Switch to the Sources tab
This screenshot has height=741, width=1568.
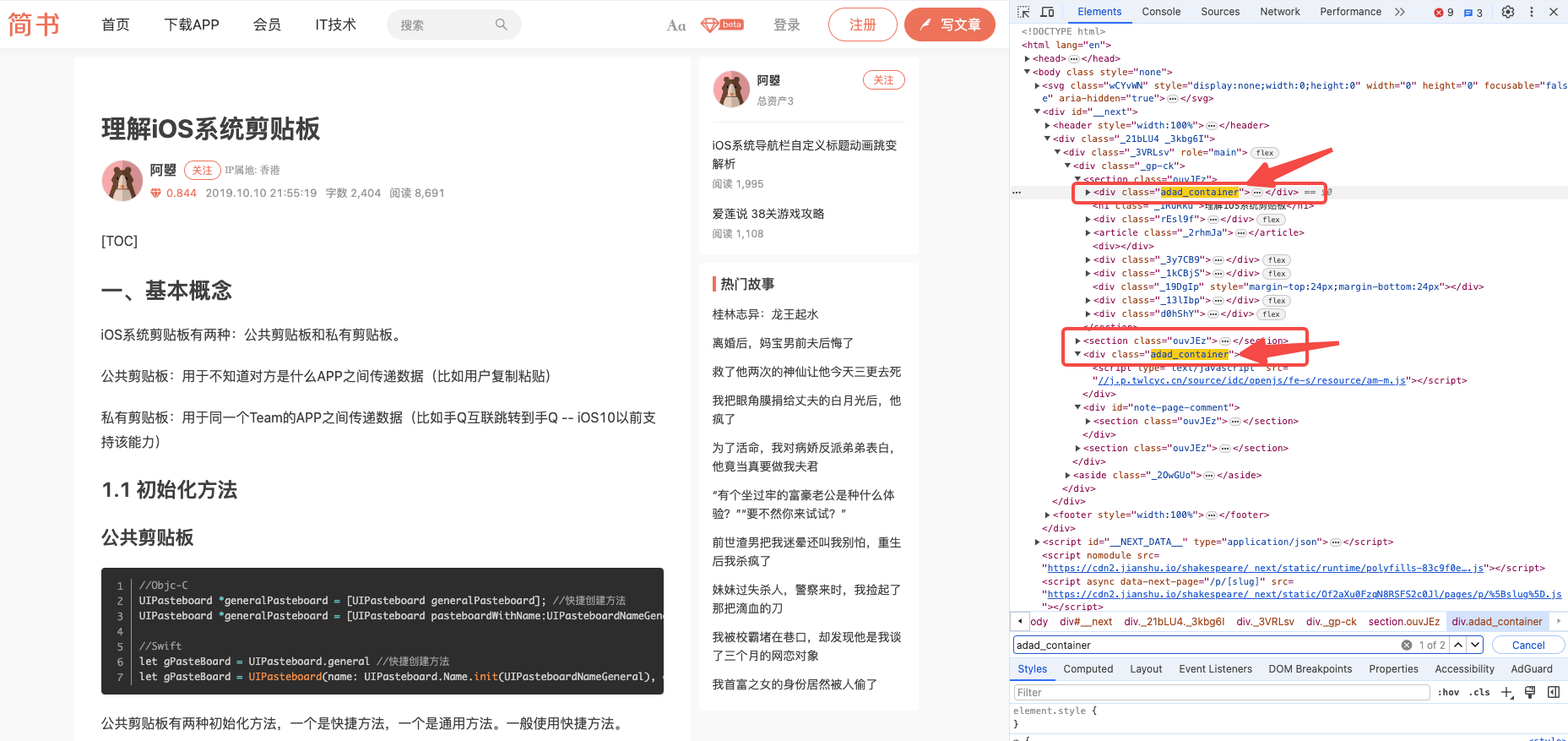point(1220,12)
